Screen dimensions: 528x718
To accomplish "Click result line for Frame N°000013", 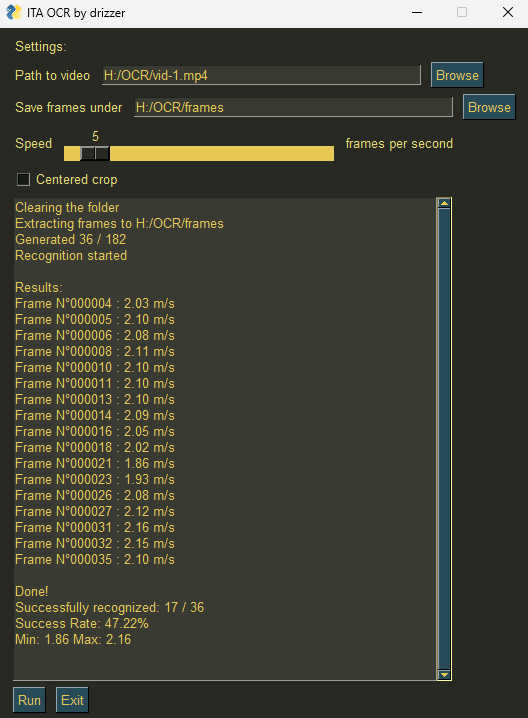I will [95, 400].
